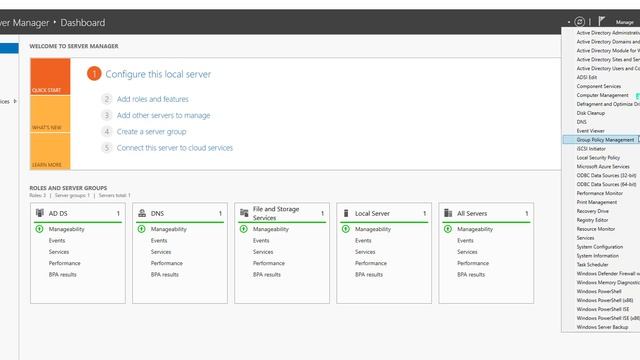The width and height of the screenshot is (640, 360).
Task: Select the LEARN MORE panel tab
Action: click(50, 151)
